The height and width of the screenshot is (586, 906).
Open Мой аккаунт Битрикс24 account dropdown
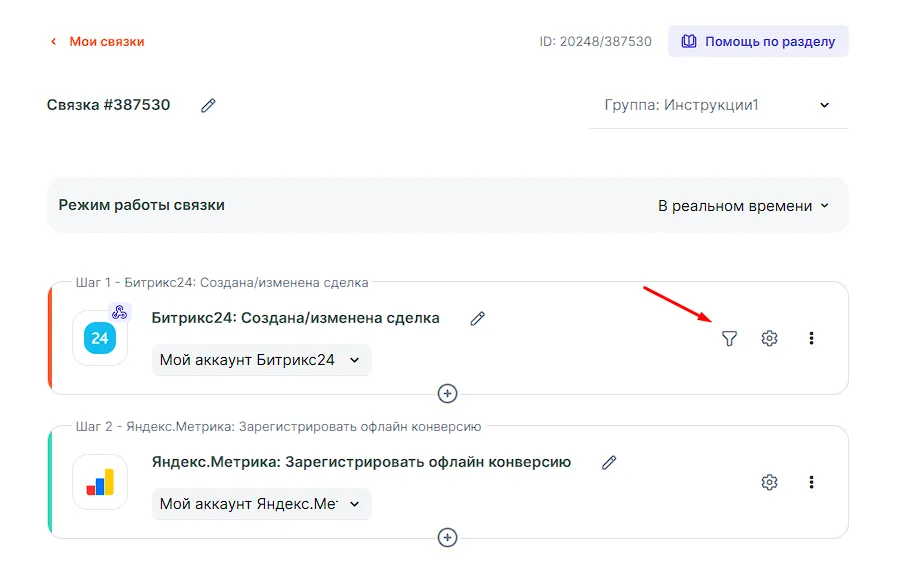(x=261, y=360)
